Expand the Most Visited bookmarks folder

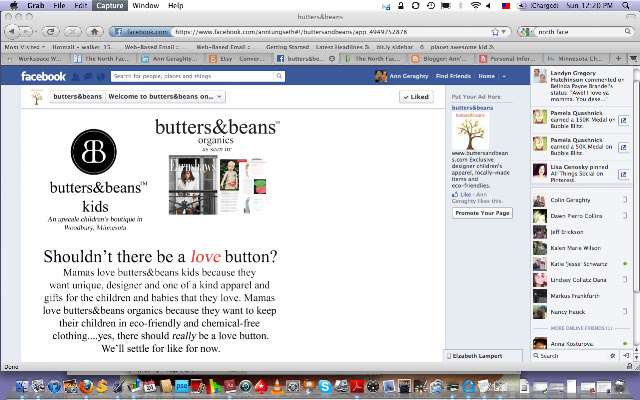24,47
